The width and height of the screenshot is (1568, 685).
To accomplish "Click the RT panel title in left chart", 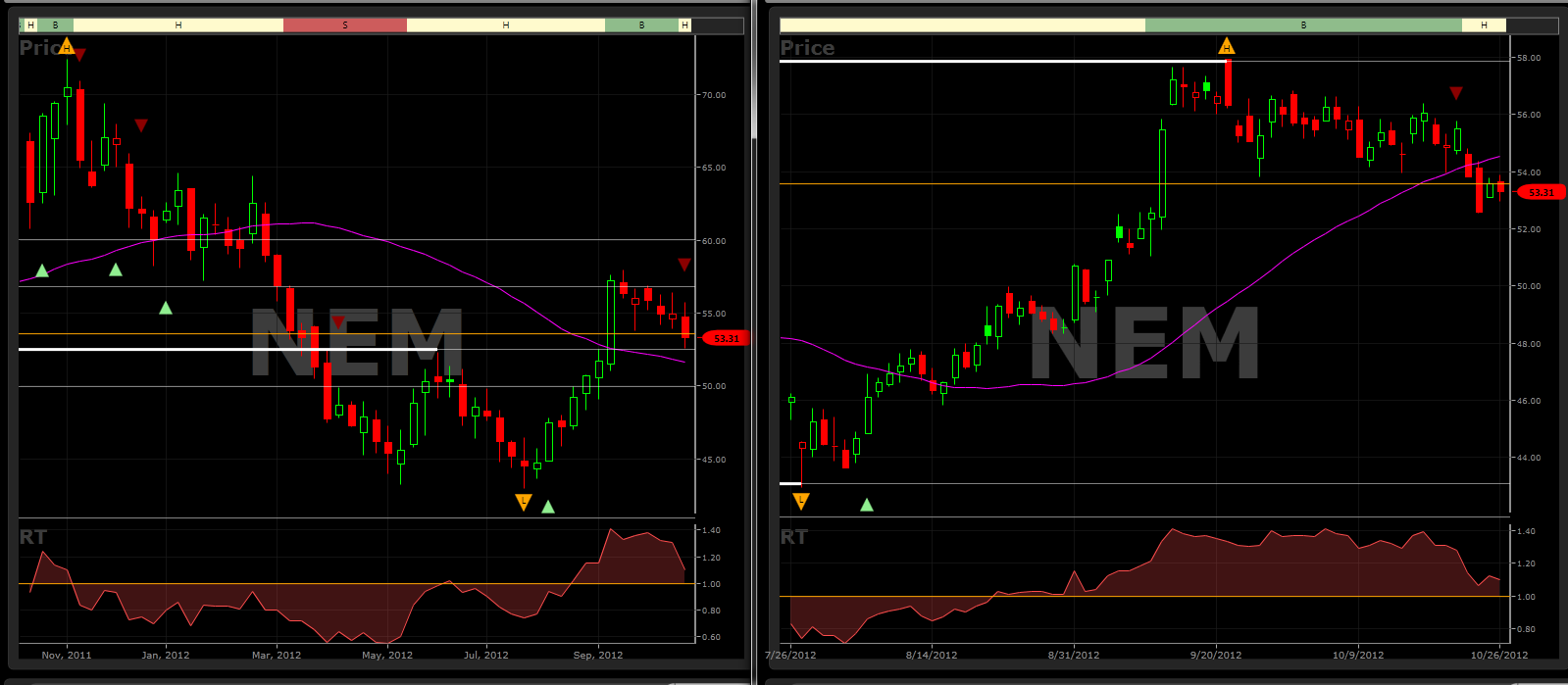I will point(32,537).
